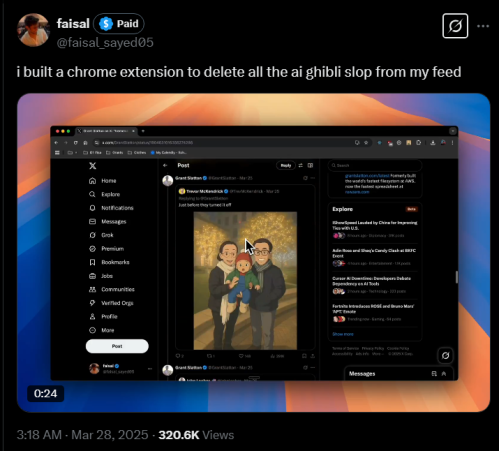The height and width of the screenshot is (451, 499).
Task: Click the Ghibli-style family image in the video
Action: coord(245,281)
